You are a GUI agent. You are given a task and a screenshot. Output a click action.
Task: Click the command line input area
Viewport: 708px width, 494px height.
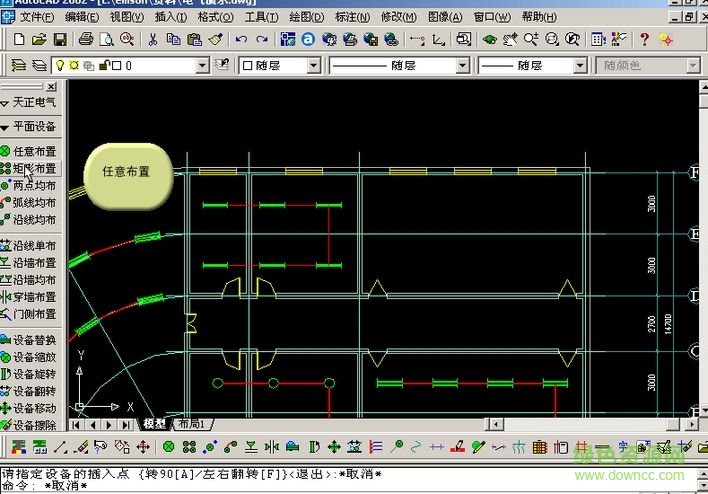[300, 486]
